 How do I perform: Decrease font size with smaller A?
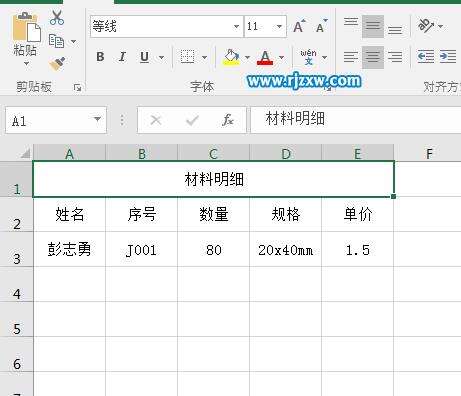tap(321, 27)
